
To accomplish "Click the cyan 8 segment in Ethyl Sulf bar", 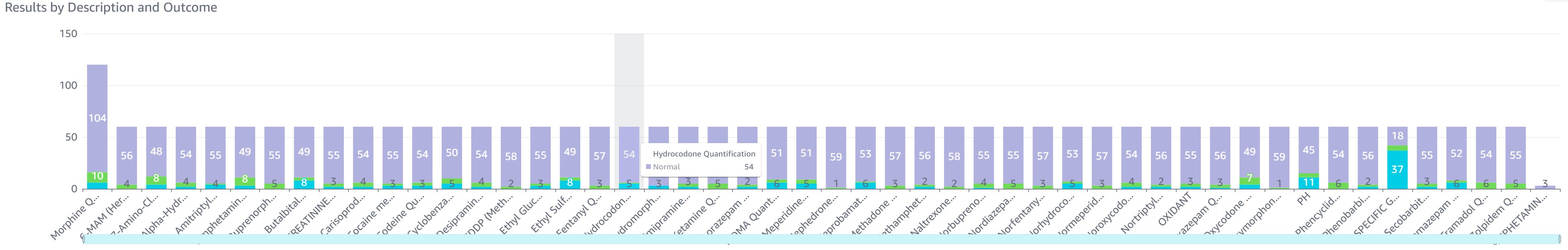I will pyautogui.click(x=570, y=183).
